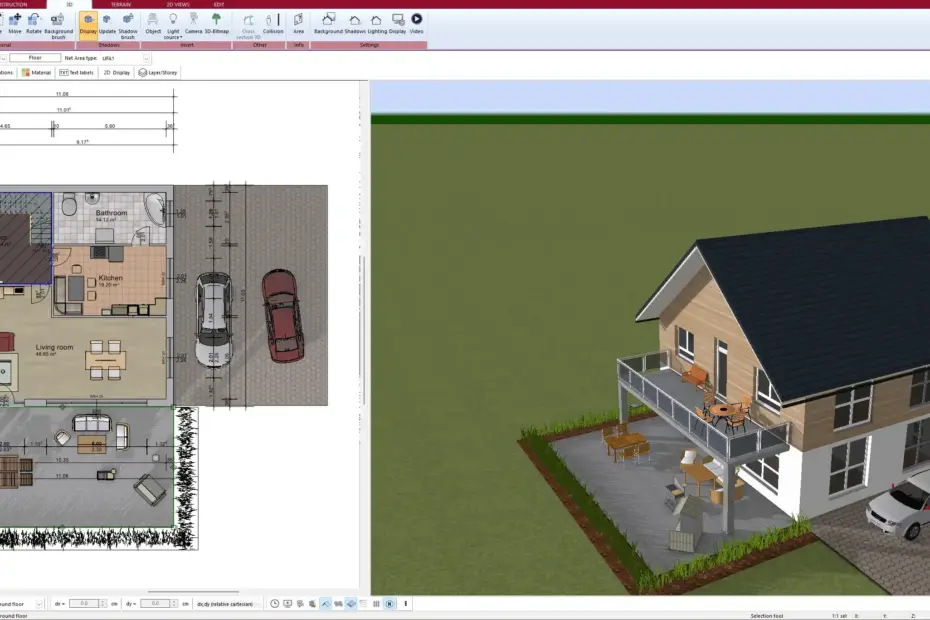Click the Shadow brush tool
Image resolution: width=930 pixels, height=620 pixels.
[x=128, y=24]
